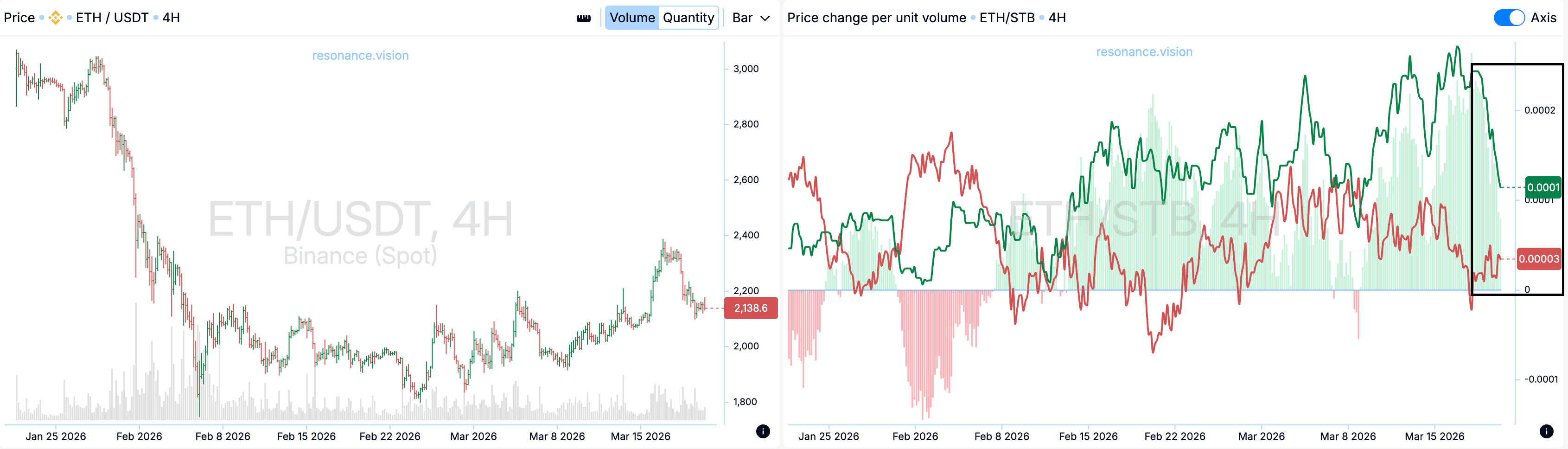The width and height of the screenshot is (1568, 449).
Task: Open resonance.vision link on the right chart
Action: (1144, 52)
